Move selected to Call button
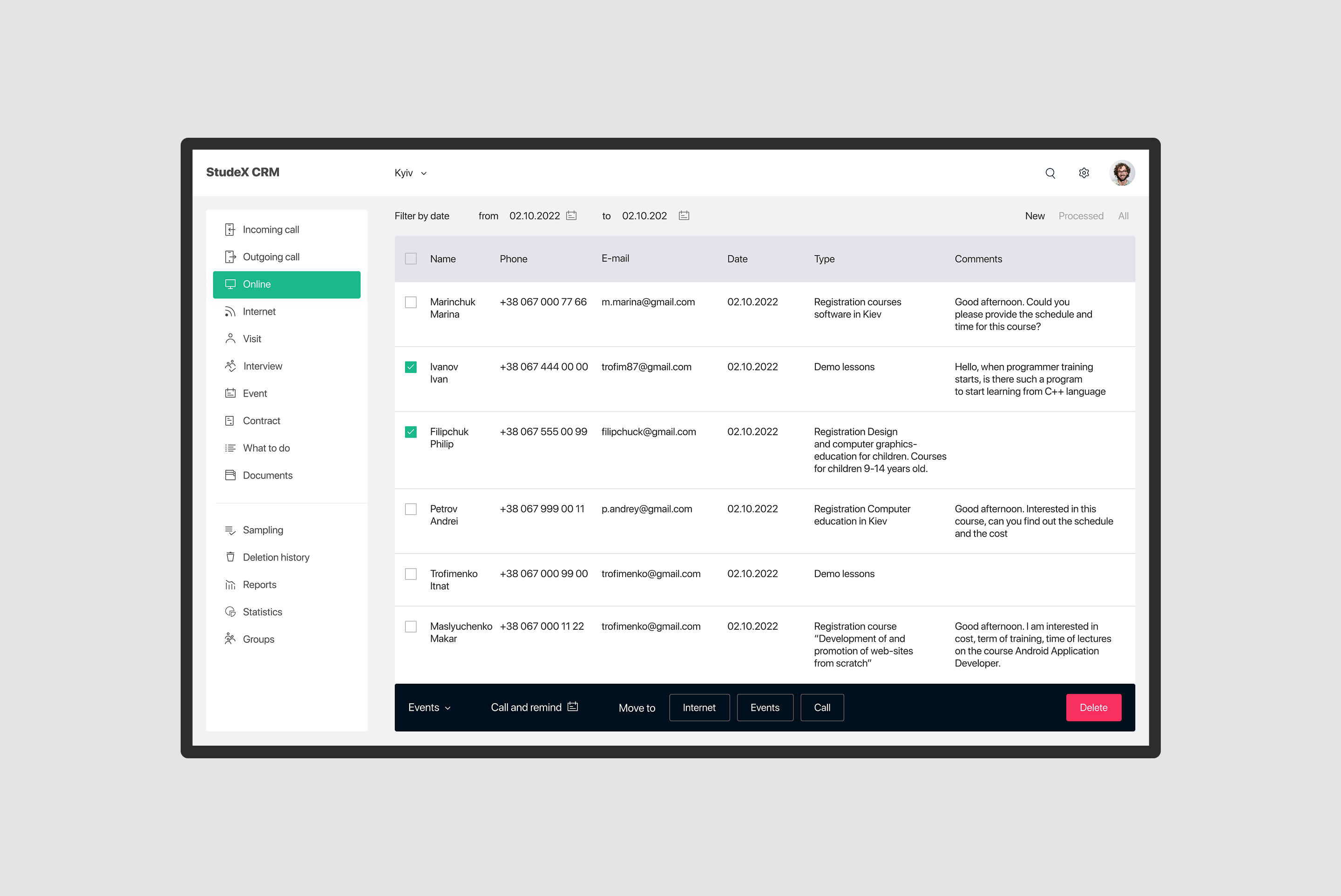1341x896 pixels. click(823, 708)
